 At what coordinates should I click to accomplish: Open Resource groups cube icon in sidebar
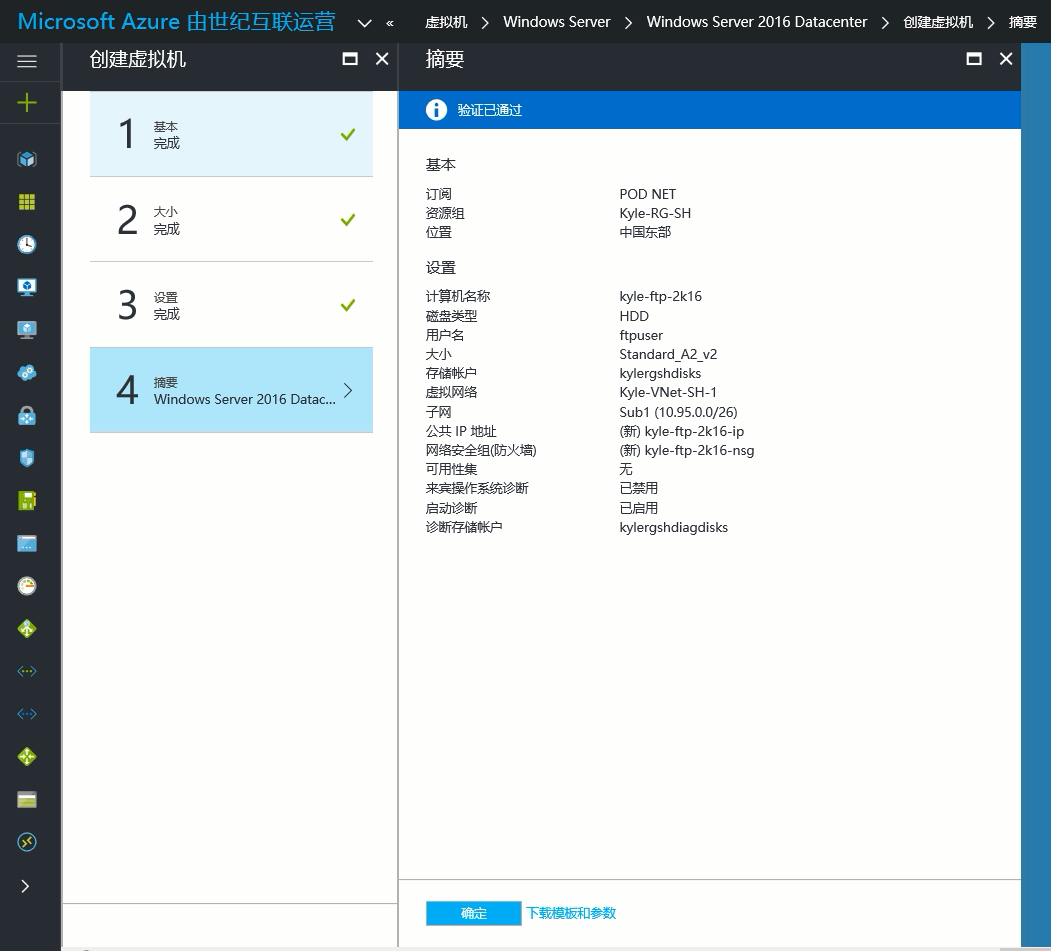pyautogui.click(x=27, y=159)
